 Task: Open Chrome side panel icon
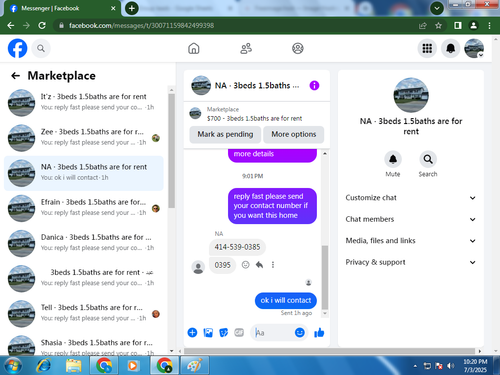pos(458,25)
